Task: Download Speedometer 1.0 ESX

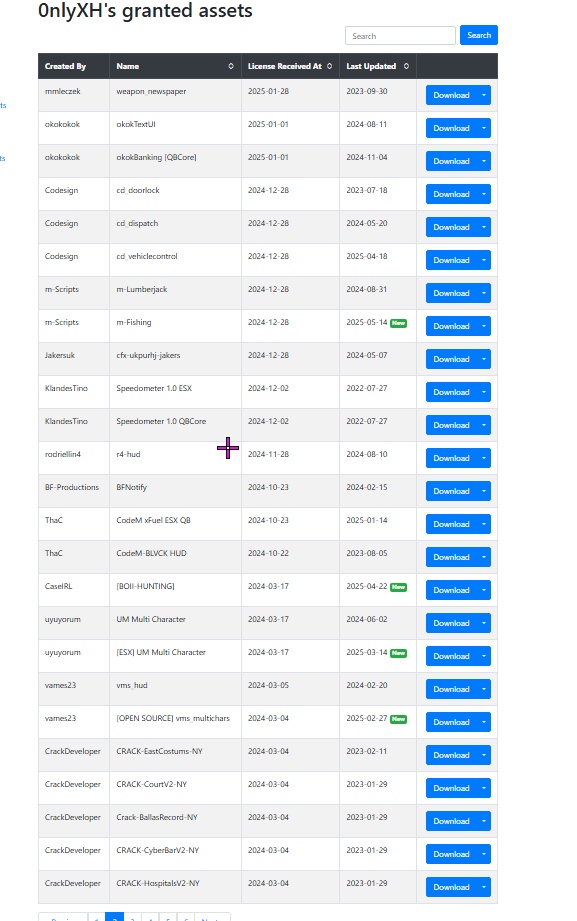Action: click(451, 392)
